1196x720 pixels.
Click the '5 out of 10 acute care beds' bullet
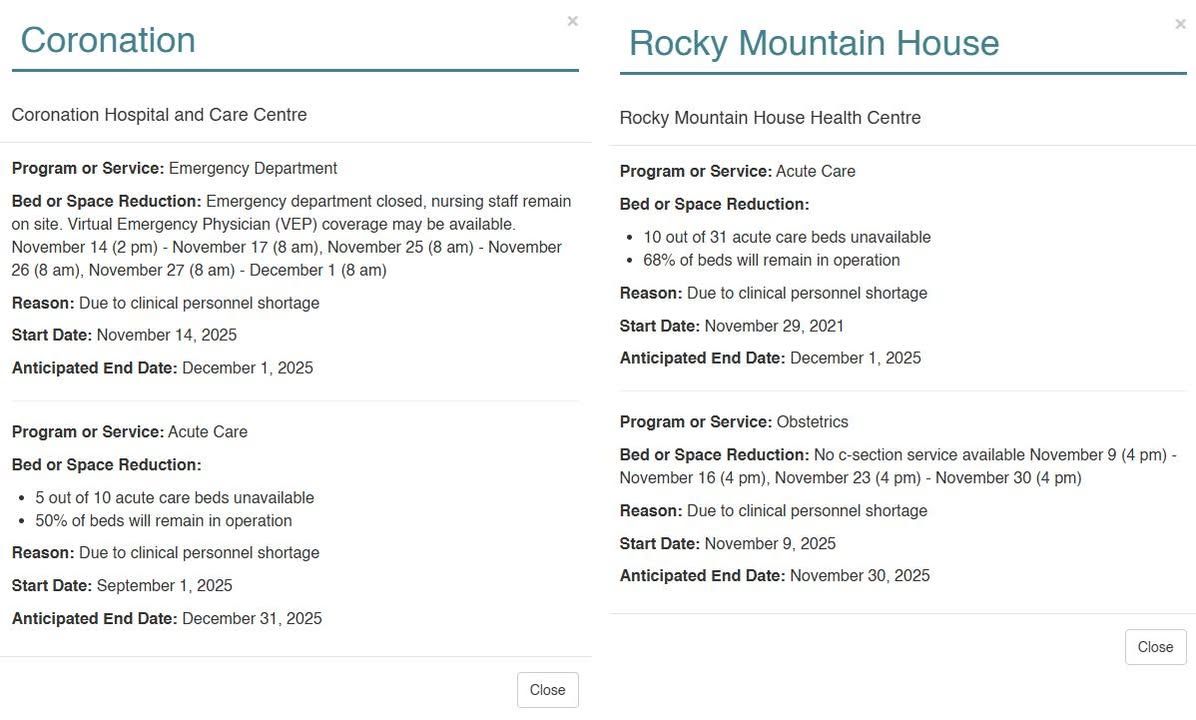point(175,497)
